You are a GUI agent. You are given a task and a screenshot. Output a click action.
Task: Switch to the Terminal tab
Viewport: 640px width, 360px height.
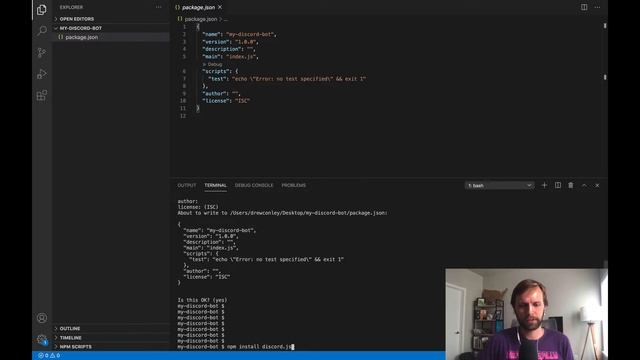(x=216, y=185)
